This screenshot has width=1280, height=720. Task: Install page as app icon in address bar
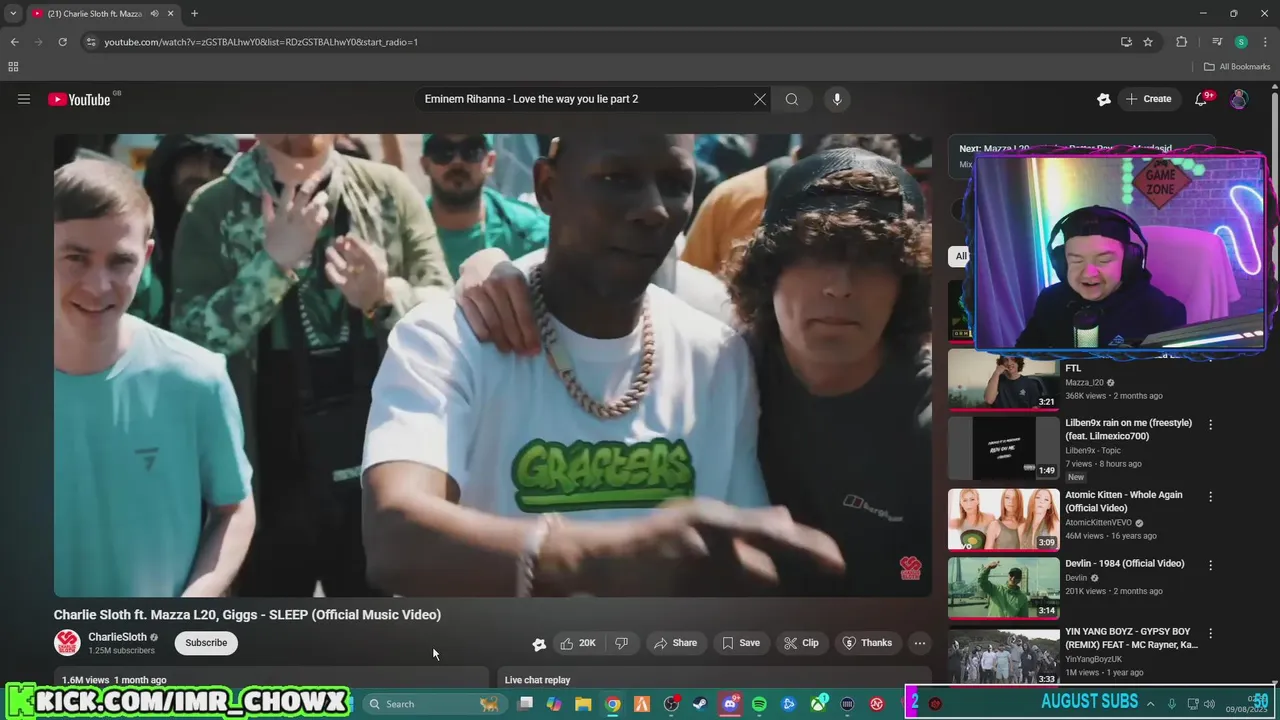[1126, 42]
